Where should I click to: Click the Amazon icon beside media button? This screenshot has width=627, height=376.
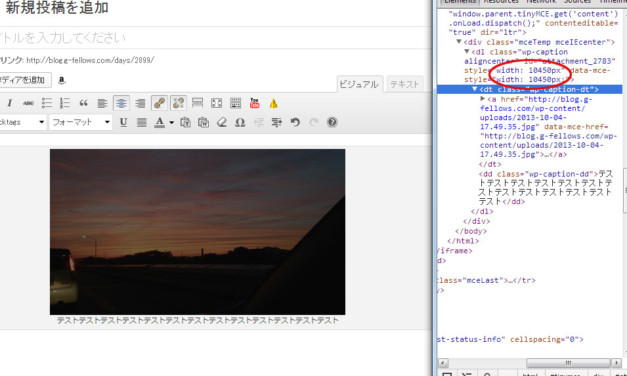[x=61, y=80]
